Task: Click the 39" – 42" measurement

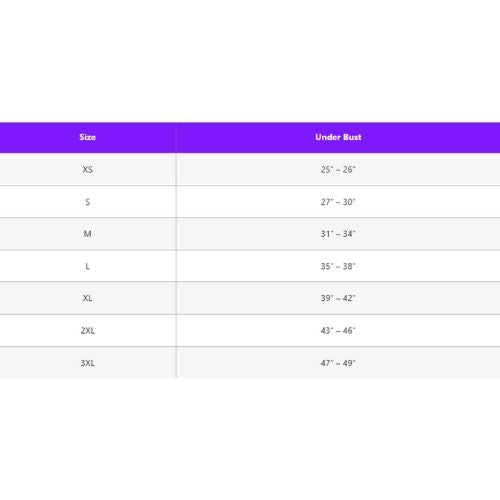Action: (338, 298)
